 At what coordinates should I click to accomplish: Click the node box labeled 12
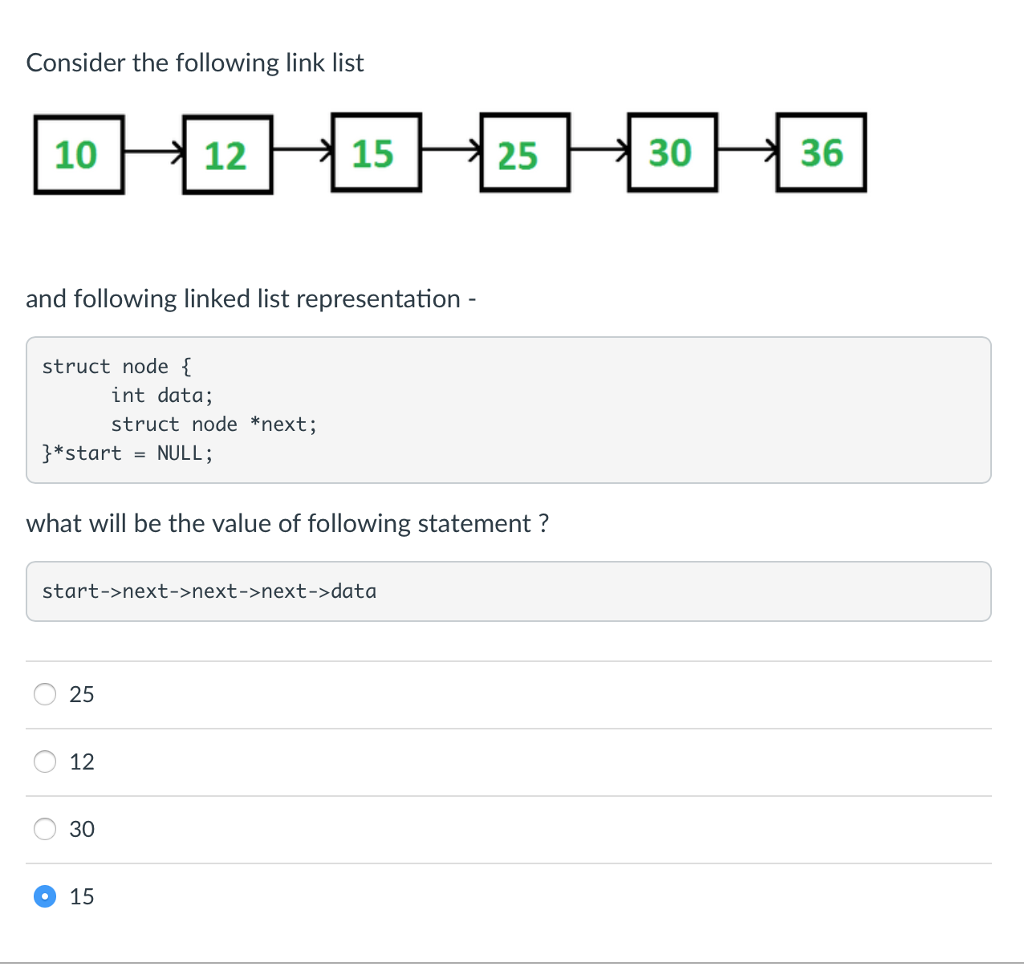pyautogui.click(x=227, y=155)
